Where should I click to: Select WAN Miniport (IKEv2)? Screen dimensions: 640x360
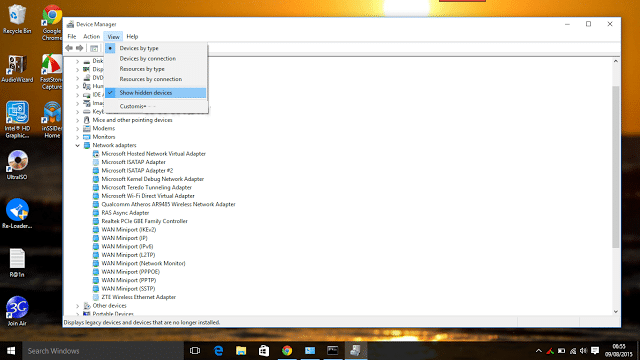tap(129, 230)
